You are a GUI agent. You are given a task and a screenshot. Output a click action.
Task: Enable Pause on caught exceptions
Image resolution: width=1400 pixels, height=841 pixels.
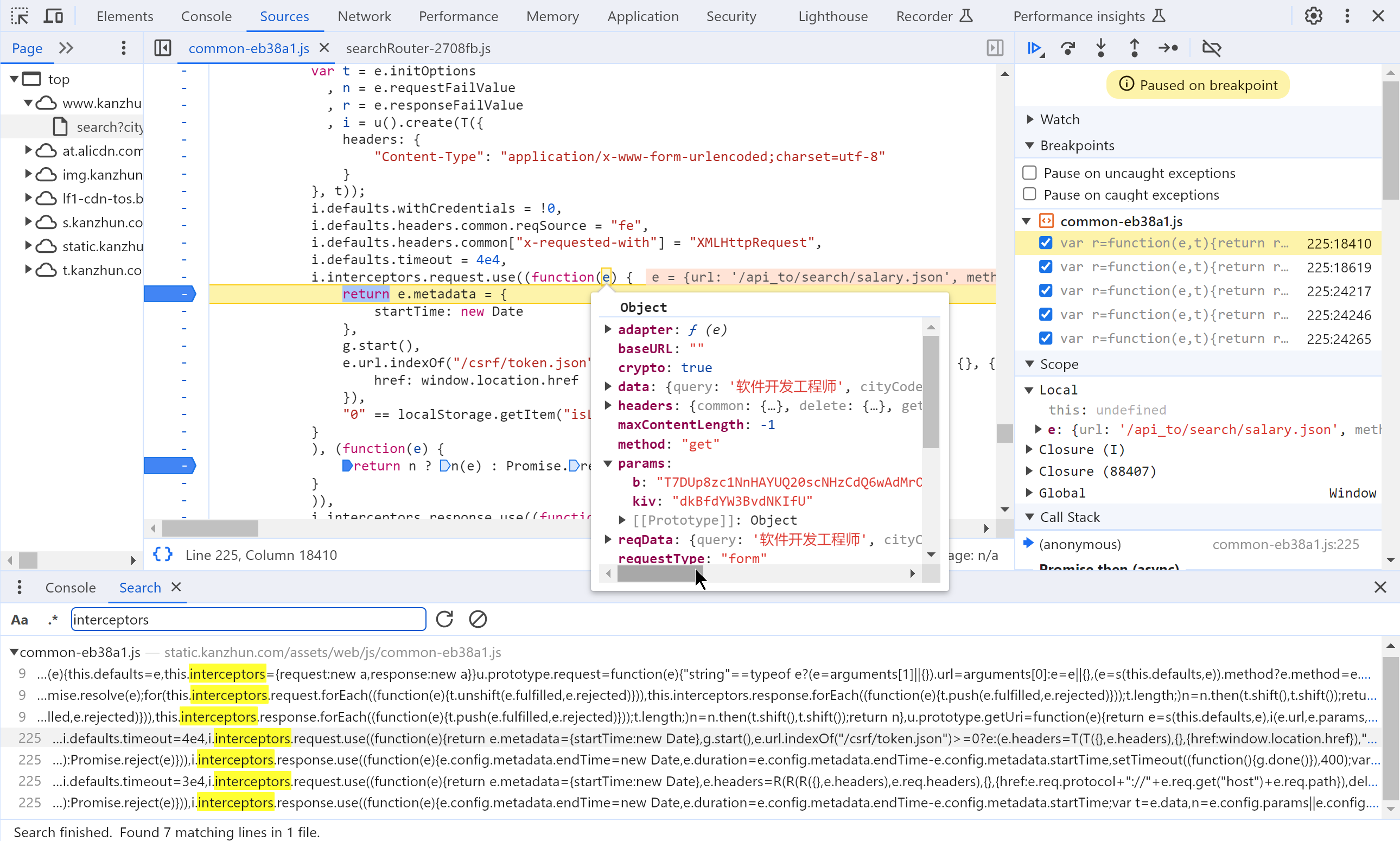[1029, 194]
